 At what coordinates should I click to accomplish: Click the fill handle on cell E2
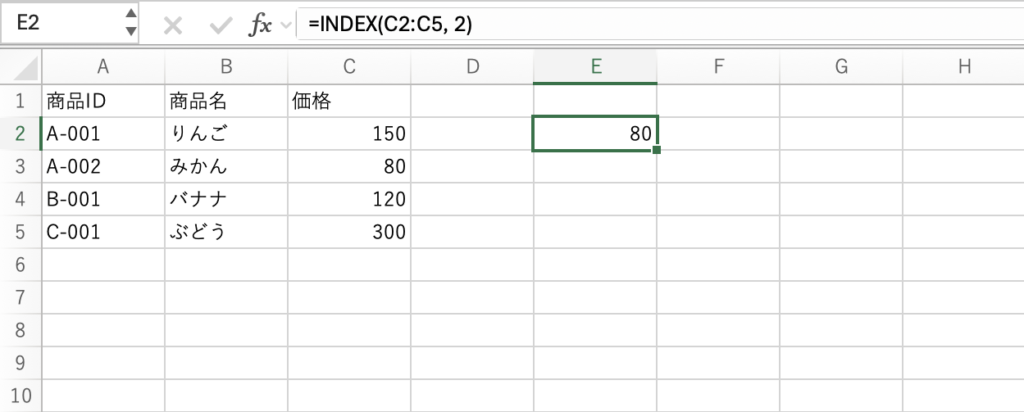656,150
